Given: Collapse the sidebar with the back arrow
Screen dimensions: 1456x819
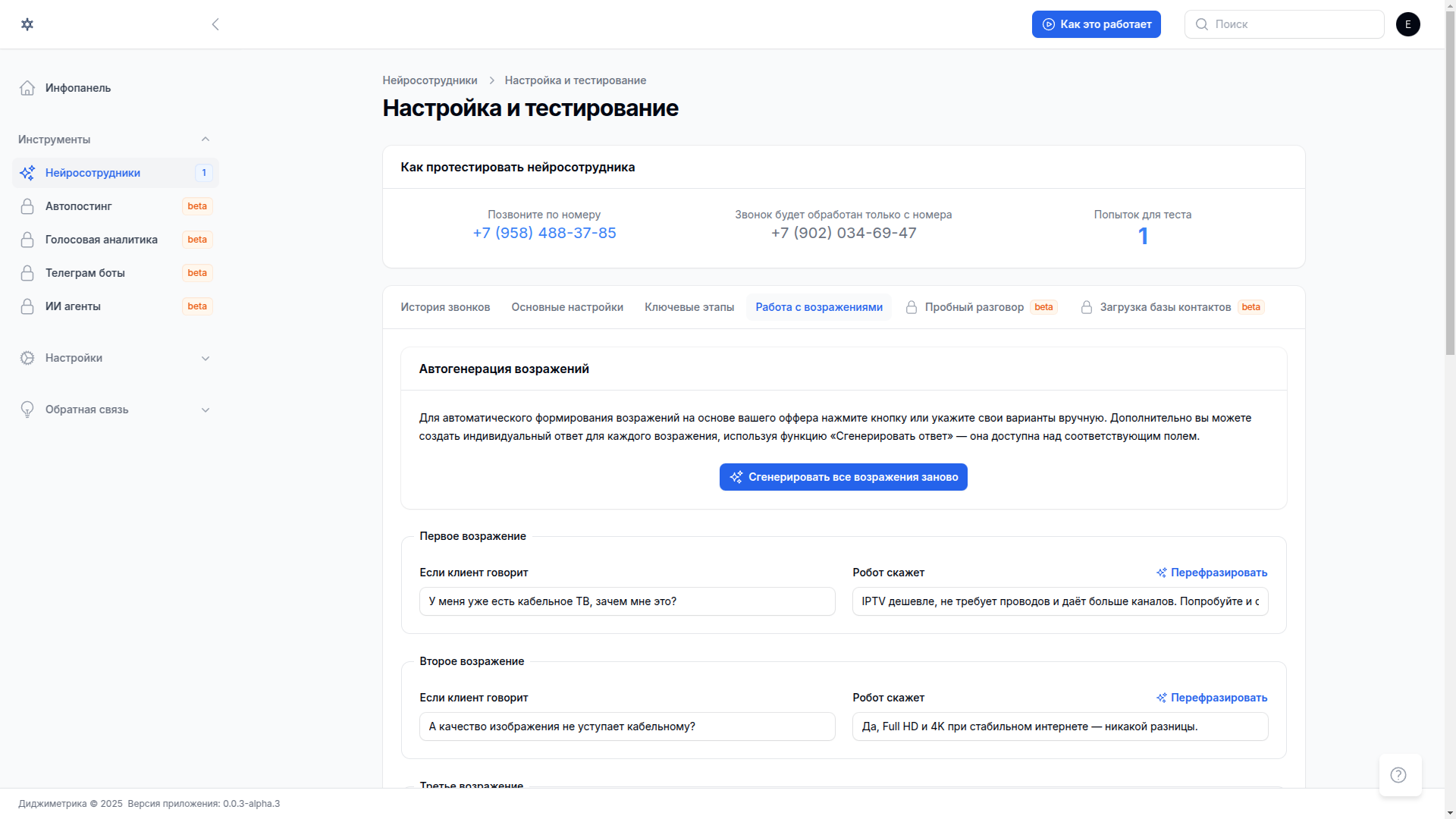Looking at the screenshot, I should (215, 24).
